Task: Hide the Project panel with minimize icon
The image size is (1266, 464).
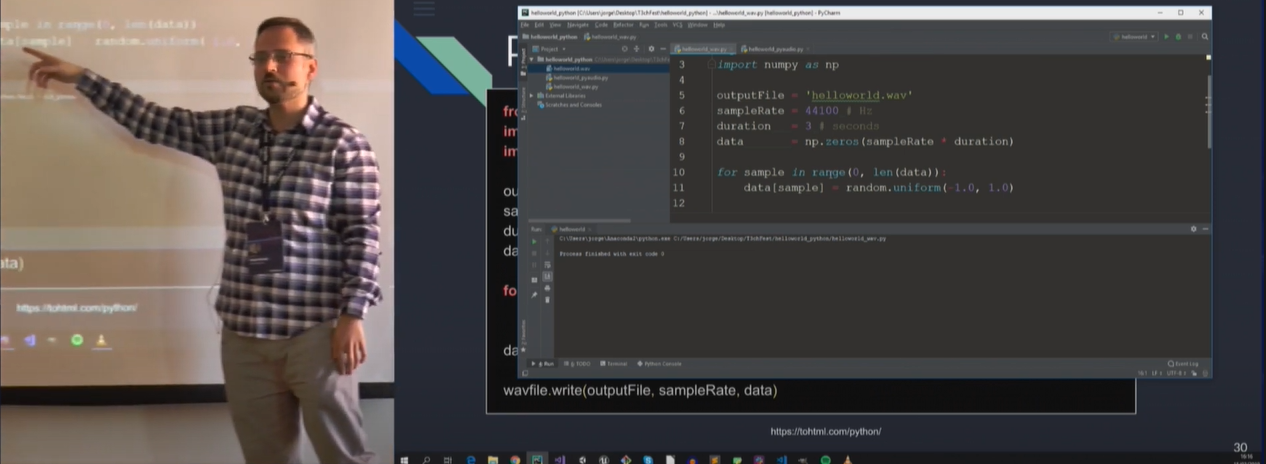Action: click(x=663, y=48)
